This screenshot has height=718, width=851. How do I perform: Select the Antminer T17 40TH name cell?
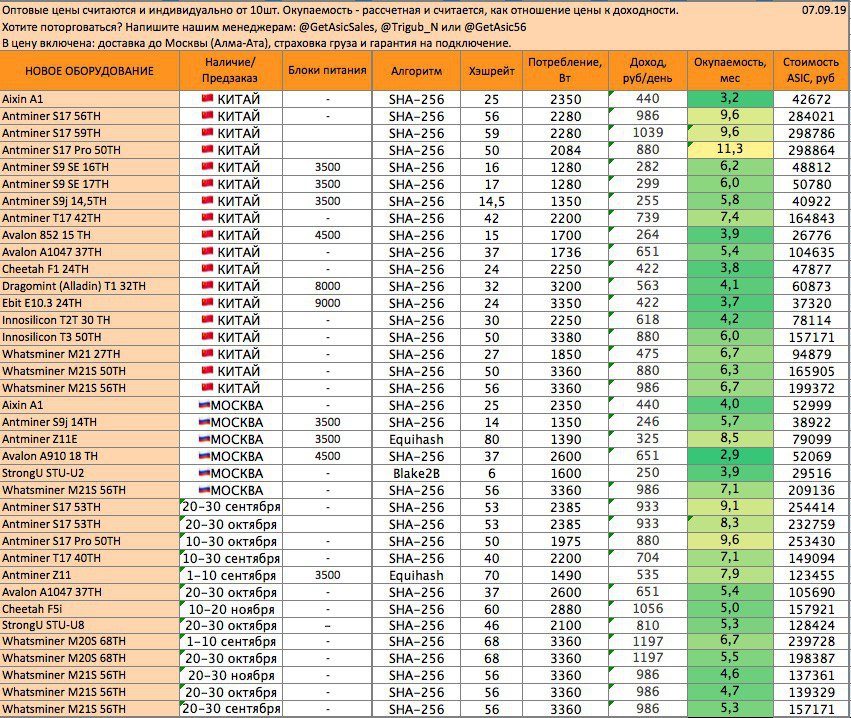coord(90,557)
